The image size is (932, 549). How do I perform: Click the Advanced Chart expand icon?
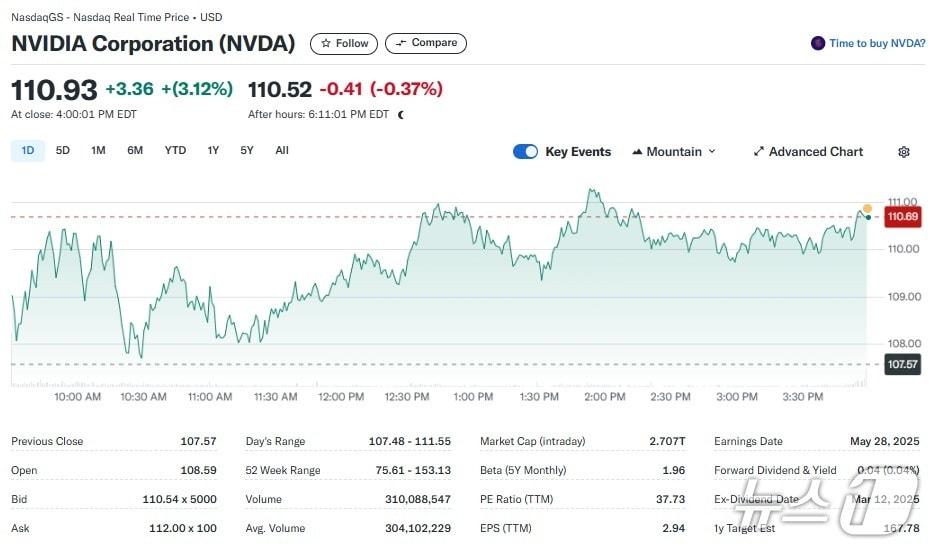(759, 152)
